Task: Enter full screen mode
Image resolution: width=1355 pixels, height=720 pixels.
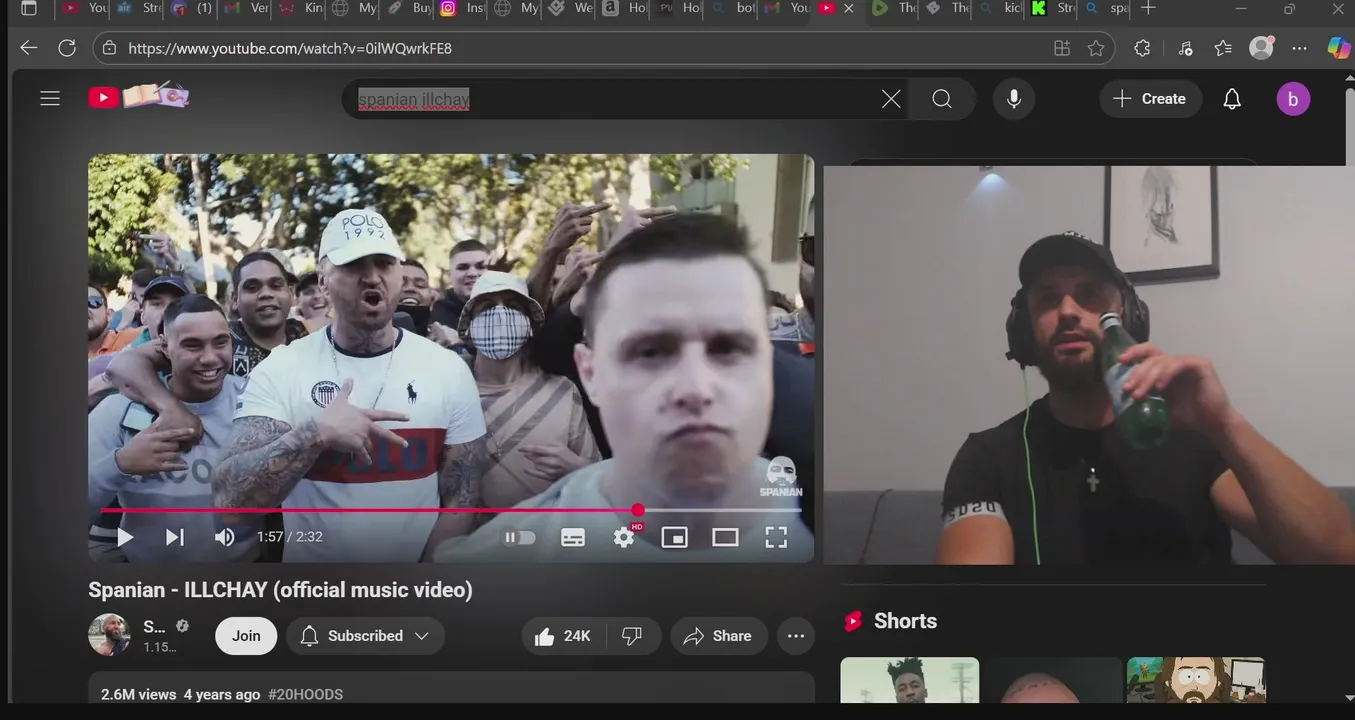Action: coord(776,537)
